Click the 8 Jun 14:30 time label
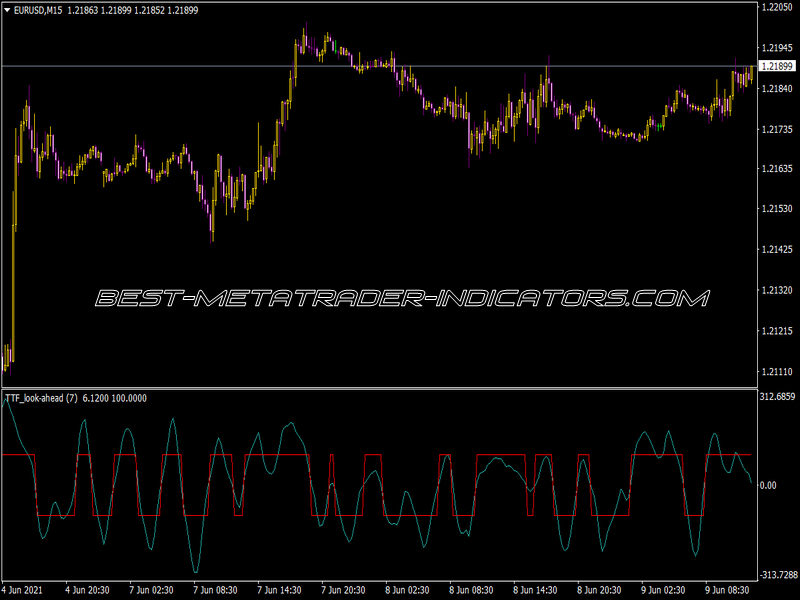This screenshot has width=800, height=600. tap(535, 590)
